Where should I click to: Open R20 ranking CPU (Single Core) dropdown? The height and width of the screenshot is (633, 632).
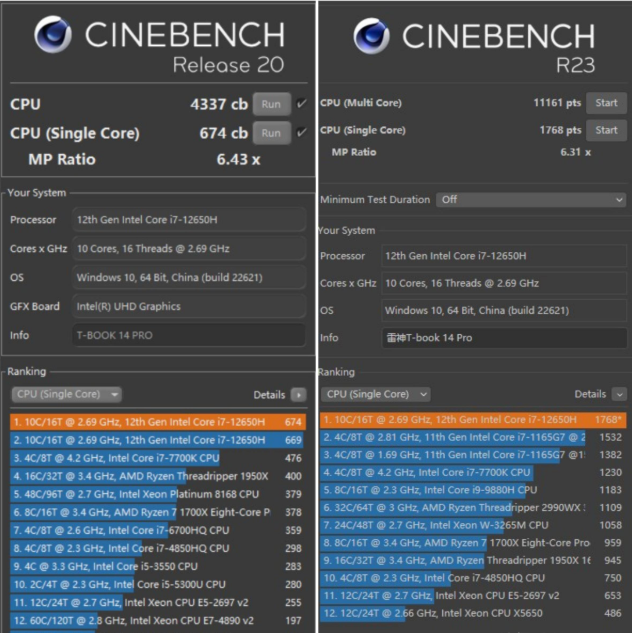[66, 394]
